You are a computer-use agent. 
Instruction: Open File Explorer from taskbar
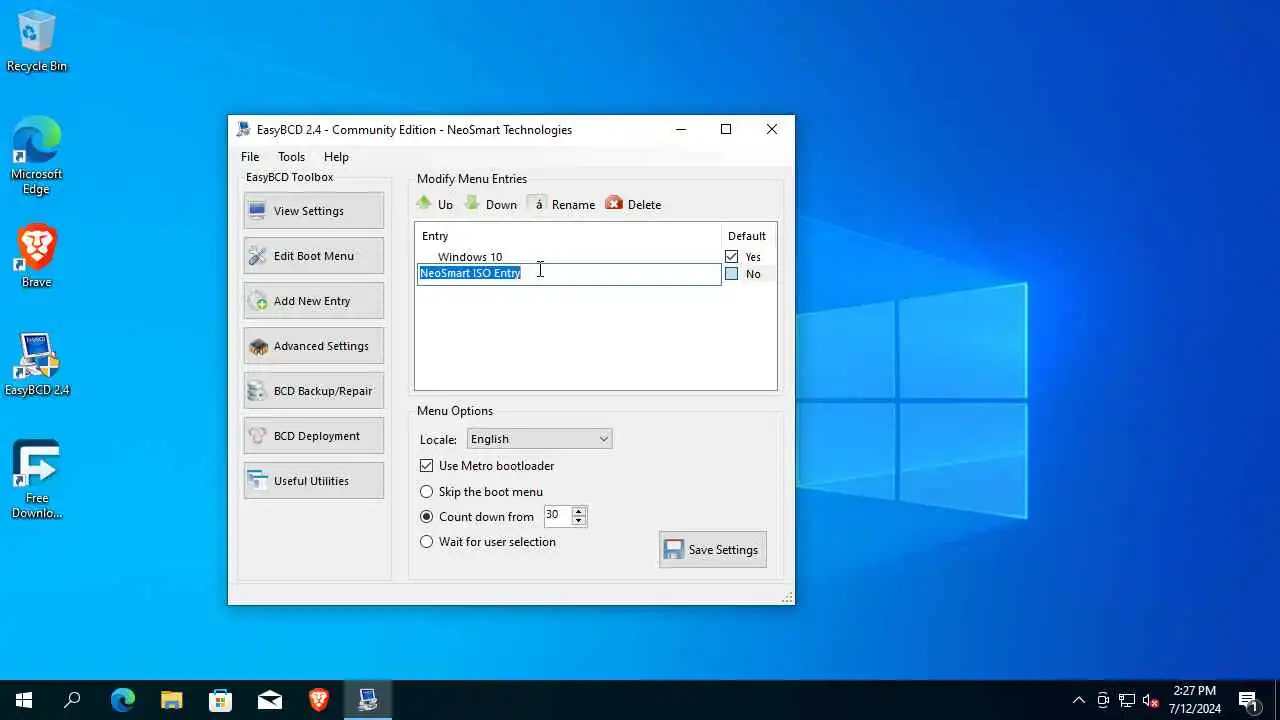171,700
